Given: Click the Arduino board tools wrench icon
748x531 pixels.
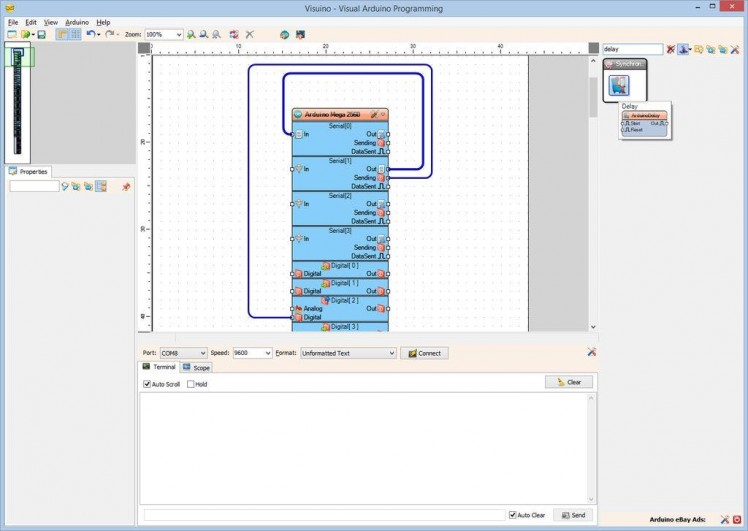Looking at the screenshot, I should (x=373, y=115).
